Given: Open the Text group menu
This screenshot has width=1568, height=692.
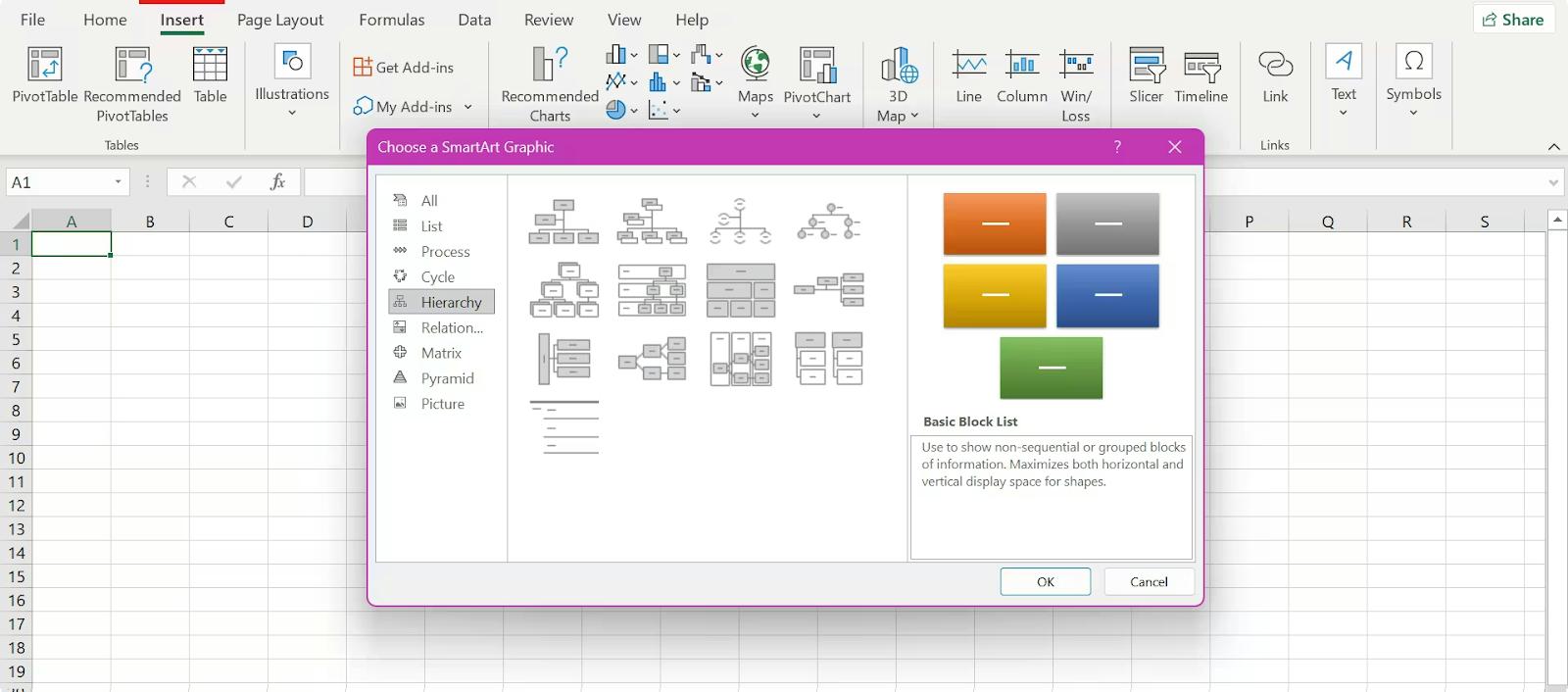Looking at the screenshot, I should click(1344, 81).
